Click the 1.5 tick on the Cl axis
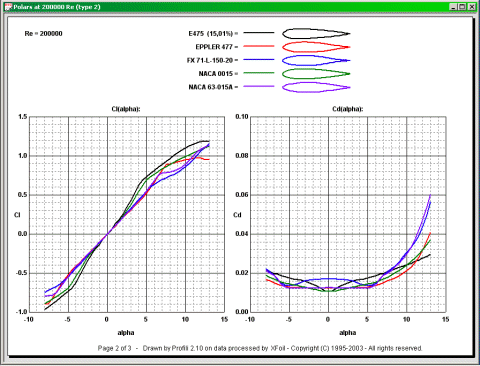 click(23, 117)
